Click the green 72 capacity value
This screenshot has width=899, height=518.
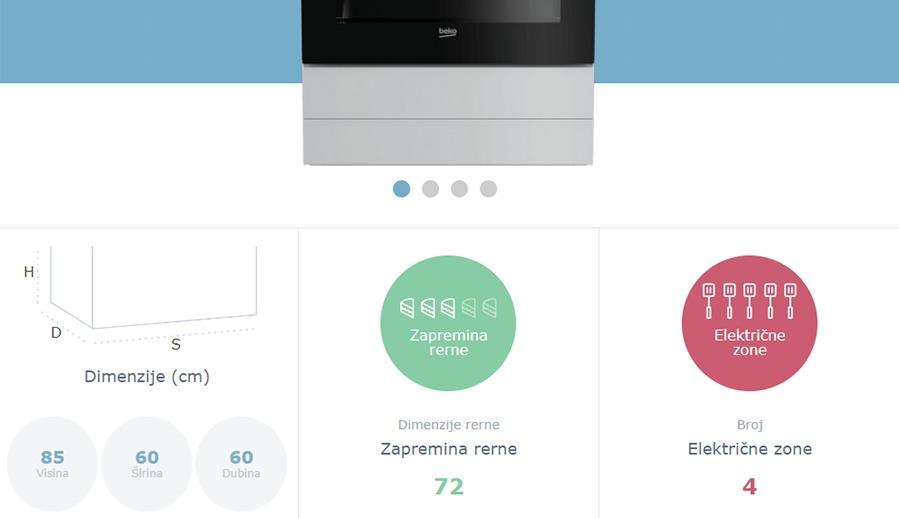pos(448,486)
